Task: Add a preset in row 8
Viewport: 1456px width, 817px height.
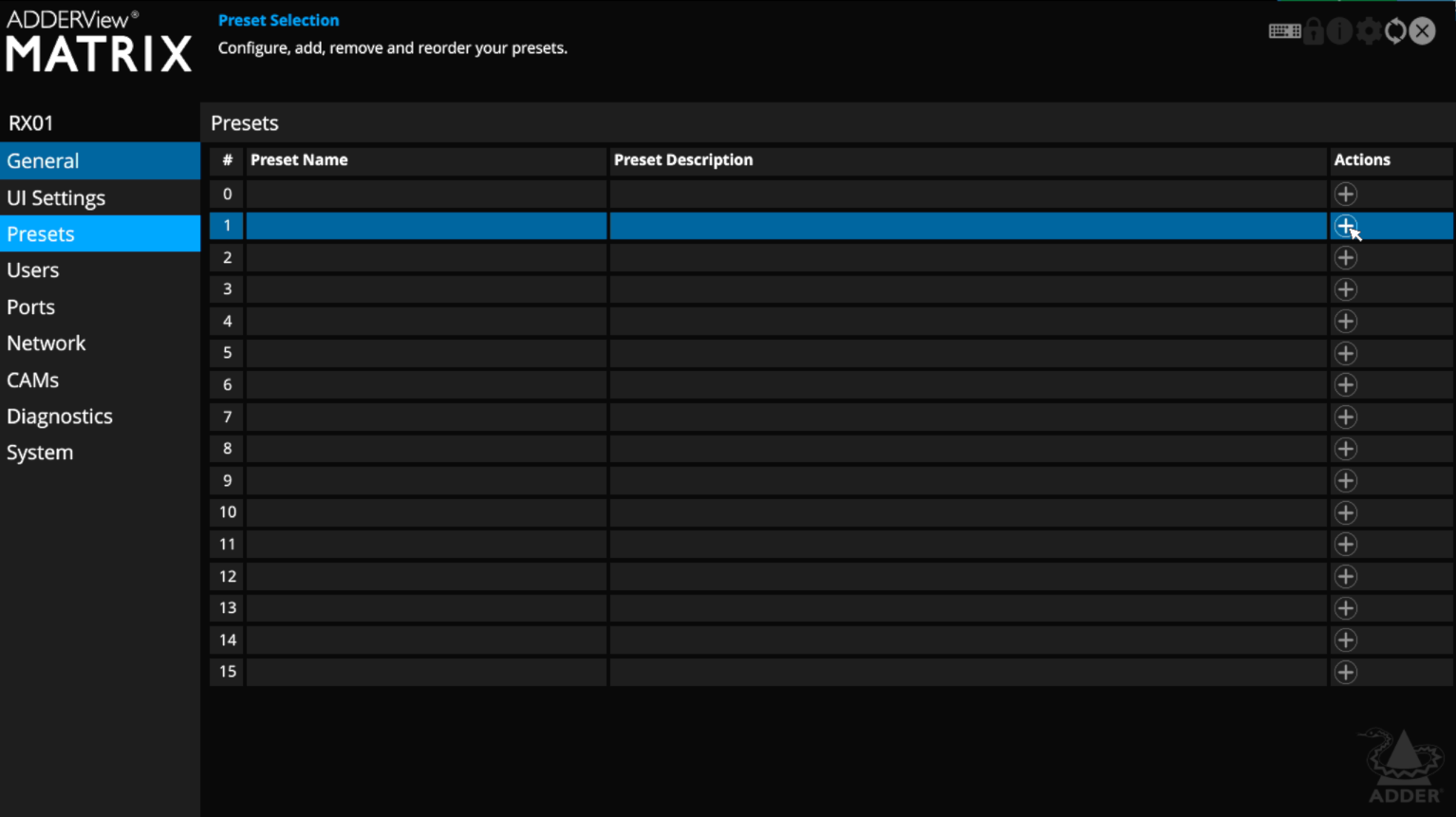Action: pyautogui.click(x=1345, y=449)
